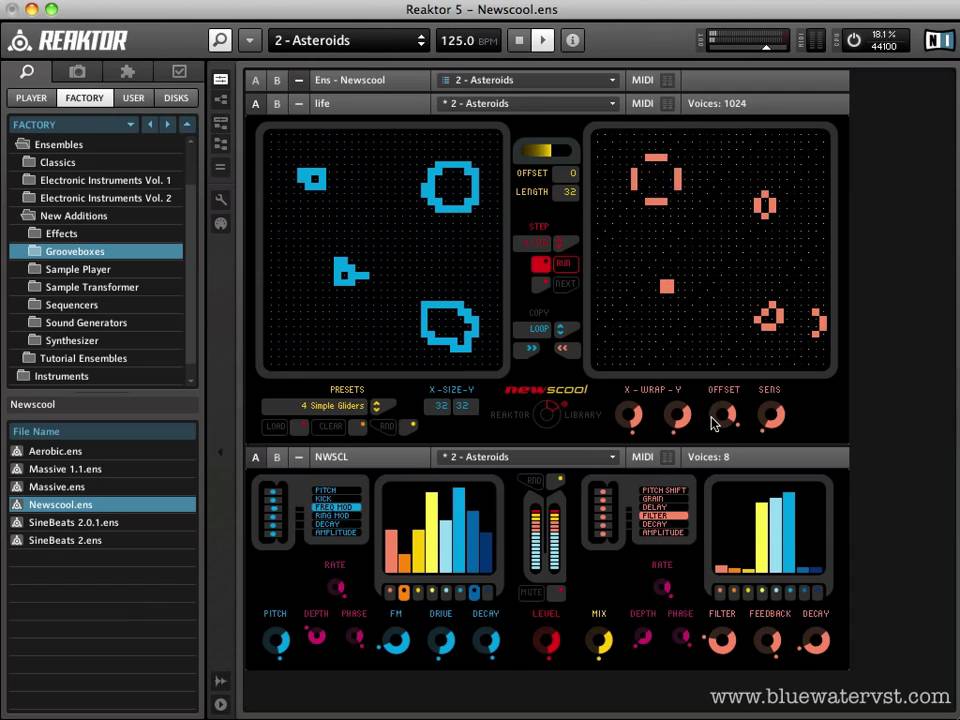960x720 pixels.
Task: Click the NI logo
Action: 939,40
